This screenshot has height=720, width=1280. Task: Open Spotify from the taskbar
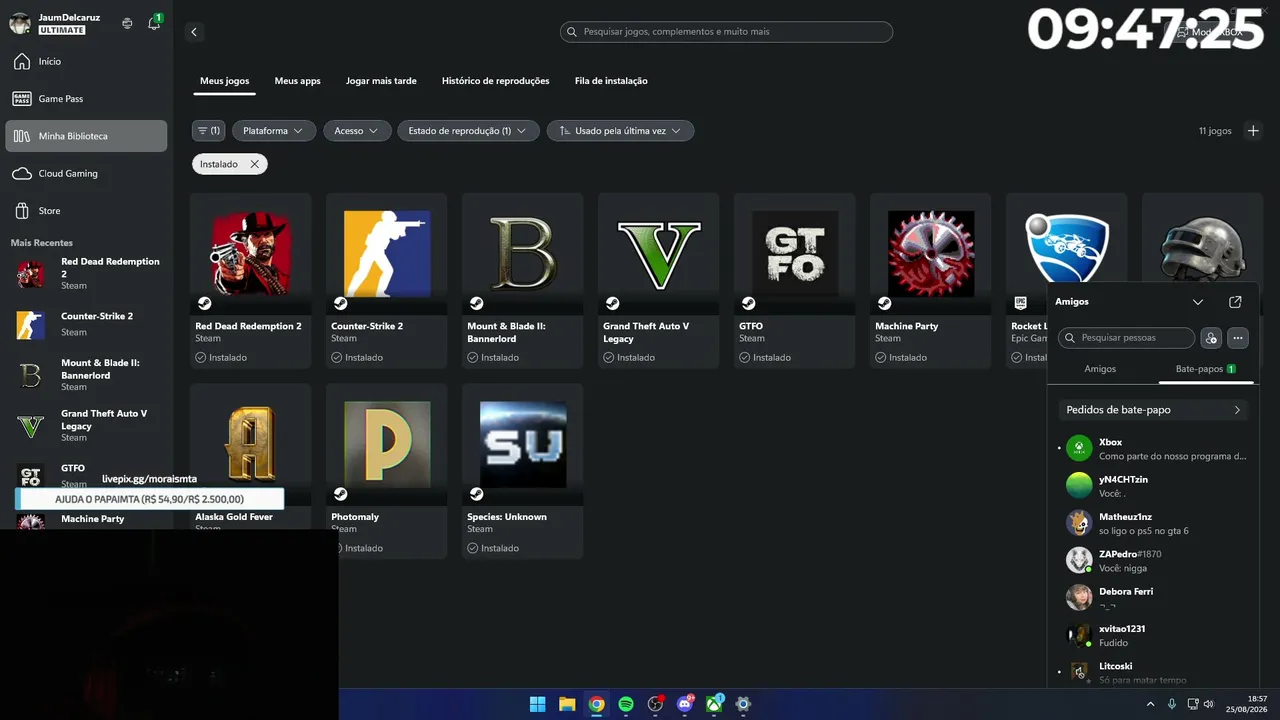[626, 704]
